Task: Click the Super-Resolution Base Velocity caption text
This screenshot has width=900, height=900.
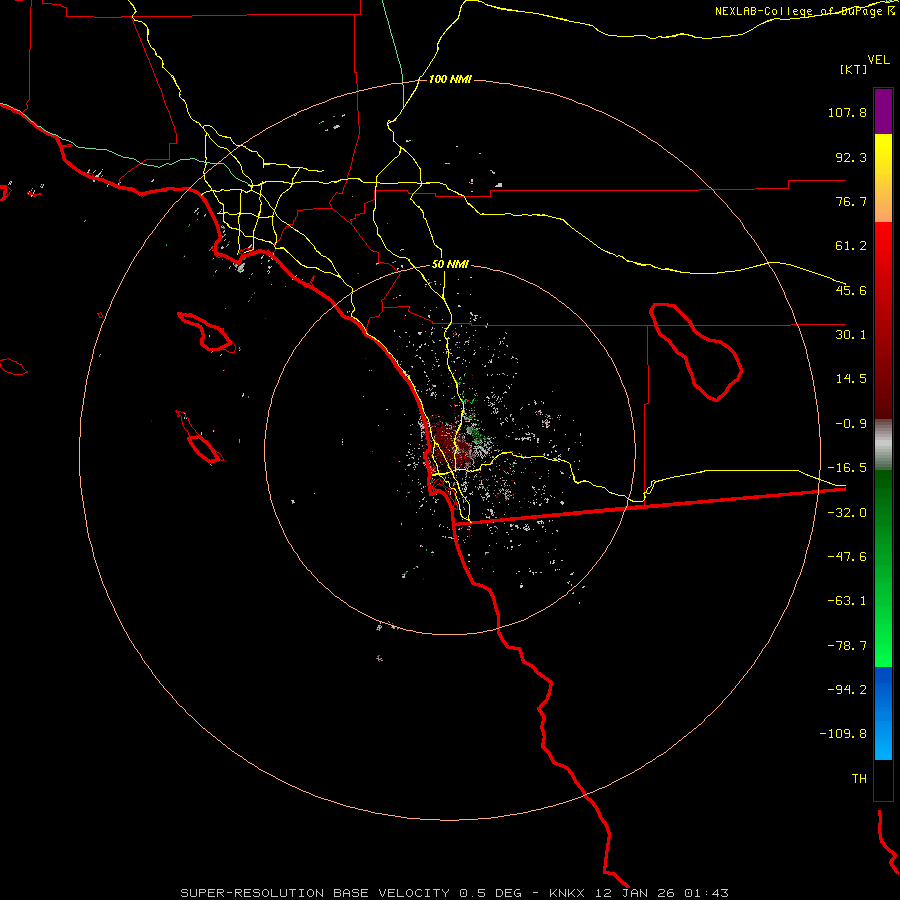Action: pyautogui.click(x=351, y=893)
